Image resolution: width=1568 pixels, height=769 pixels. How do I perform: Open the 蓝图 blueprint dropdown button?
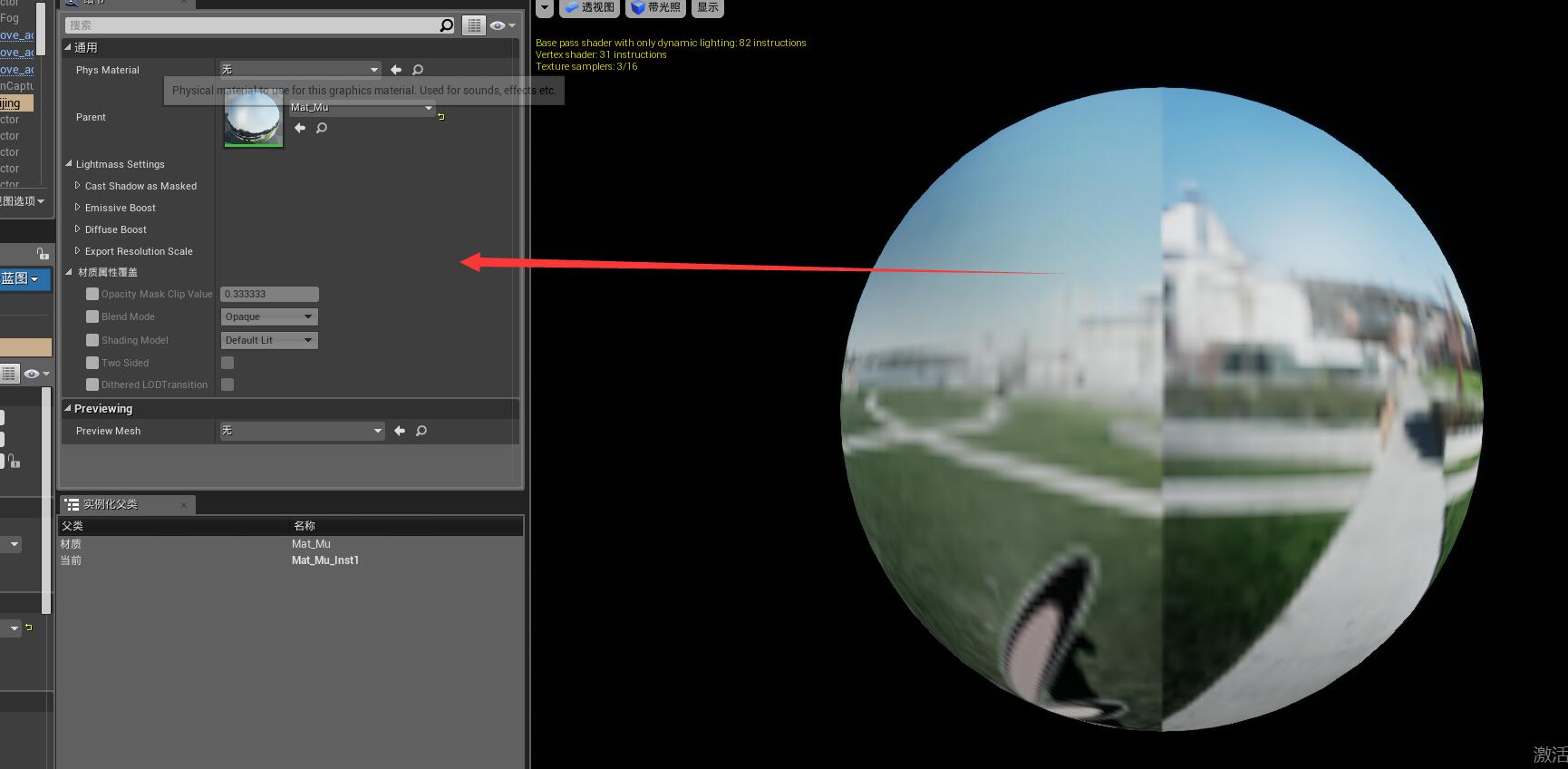[x=24, y=278]
